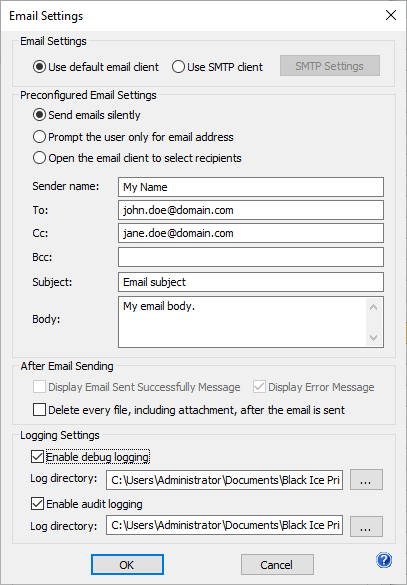407x585 pixels.
Task: Open the blue help question mark icon
Action: pyautogui.click(x=384, y=560)
